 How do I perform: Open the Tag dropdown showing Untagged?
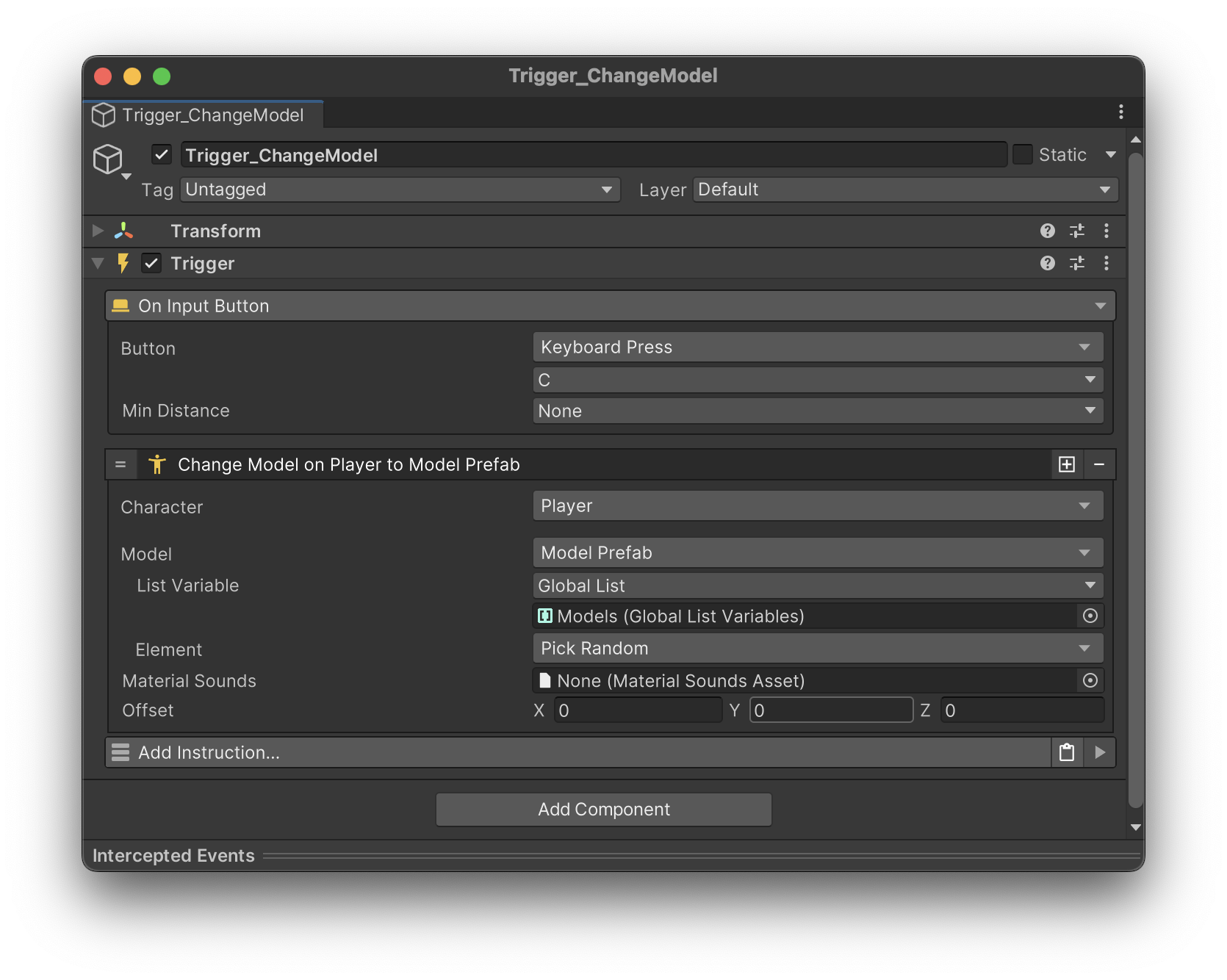pos(400,190)
